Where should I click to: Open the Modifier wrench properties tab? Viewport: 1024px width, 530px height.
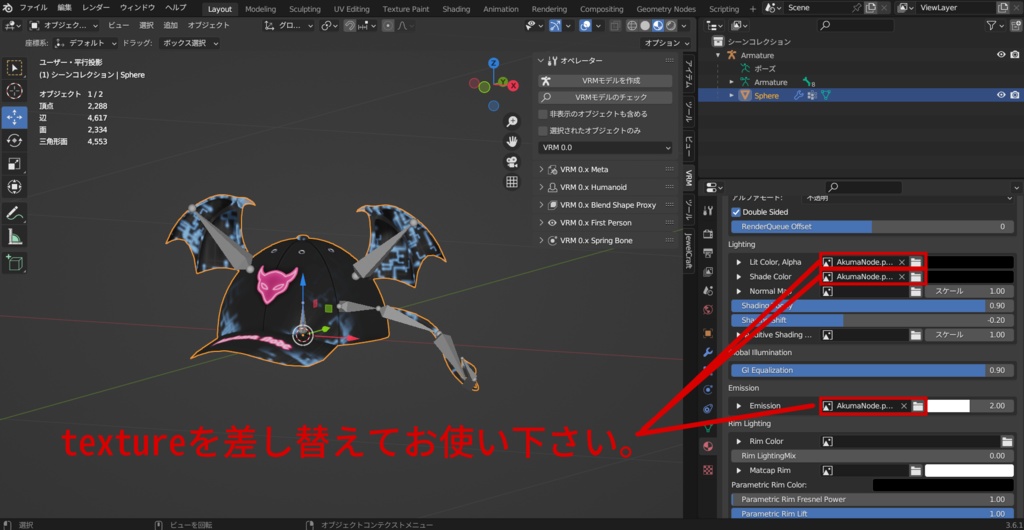click(708, 352)
